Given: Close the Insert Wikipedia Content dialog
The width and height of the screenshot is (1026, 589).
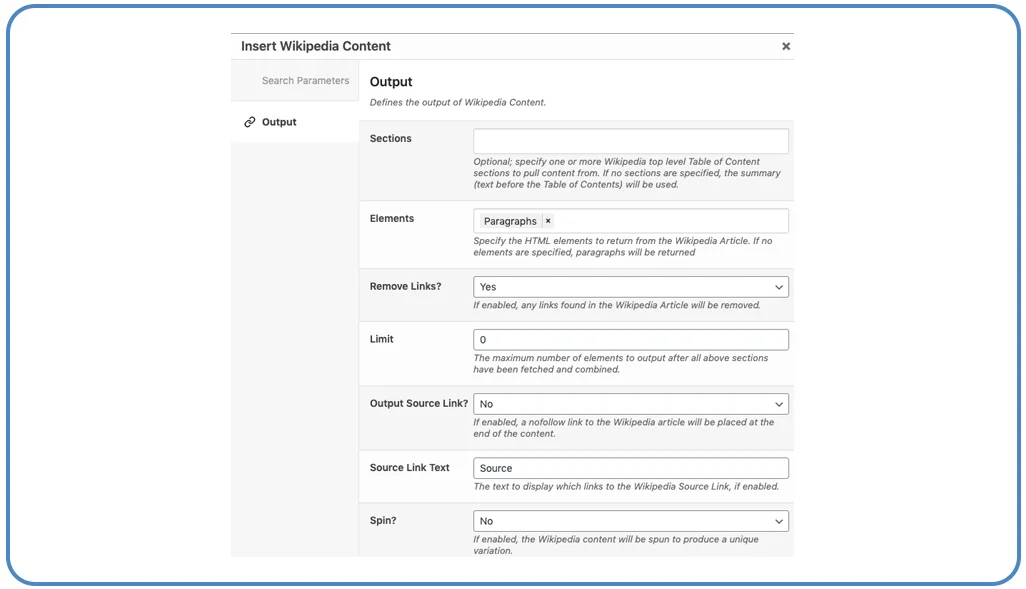Looking at the screenshot, I should point(786,46).
